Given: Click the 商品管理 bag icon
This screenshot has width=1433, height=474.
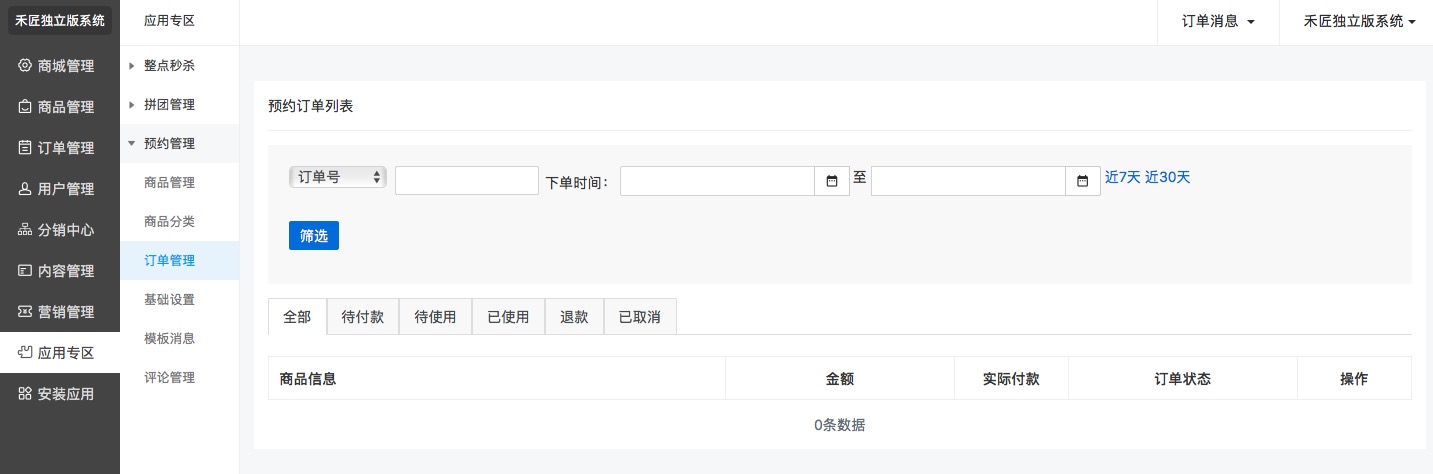Looking at the screenshot, I should [26, 107].
